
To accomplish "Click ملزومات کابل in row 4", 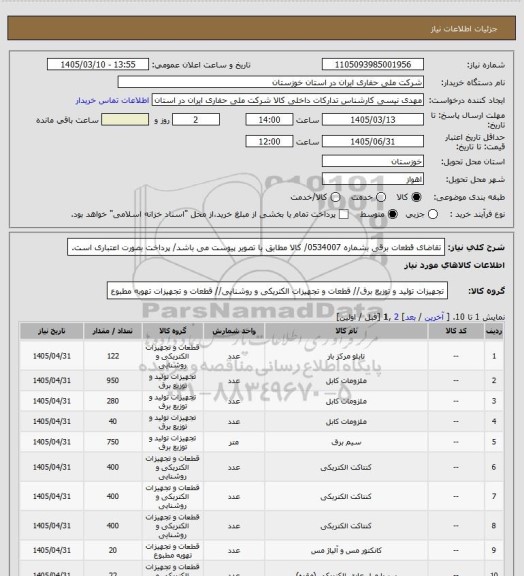I will [x=346, y=421].
